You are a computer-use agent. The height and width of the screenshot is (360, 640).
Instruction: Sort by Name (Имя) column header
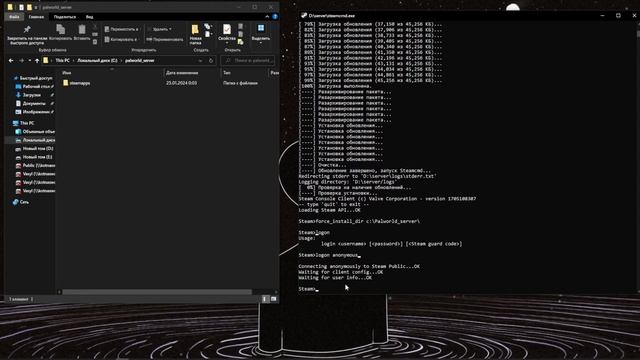point(67,73)
